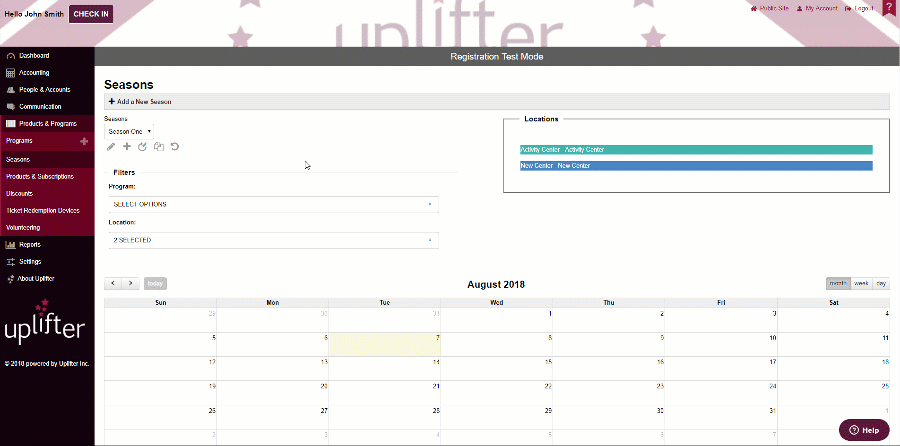Switch calendar to day view
Screen dimensions: 900x446
click(x=881, y=284)
